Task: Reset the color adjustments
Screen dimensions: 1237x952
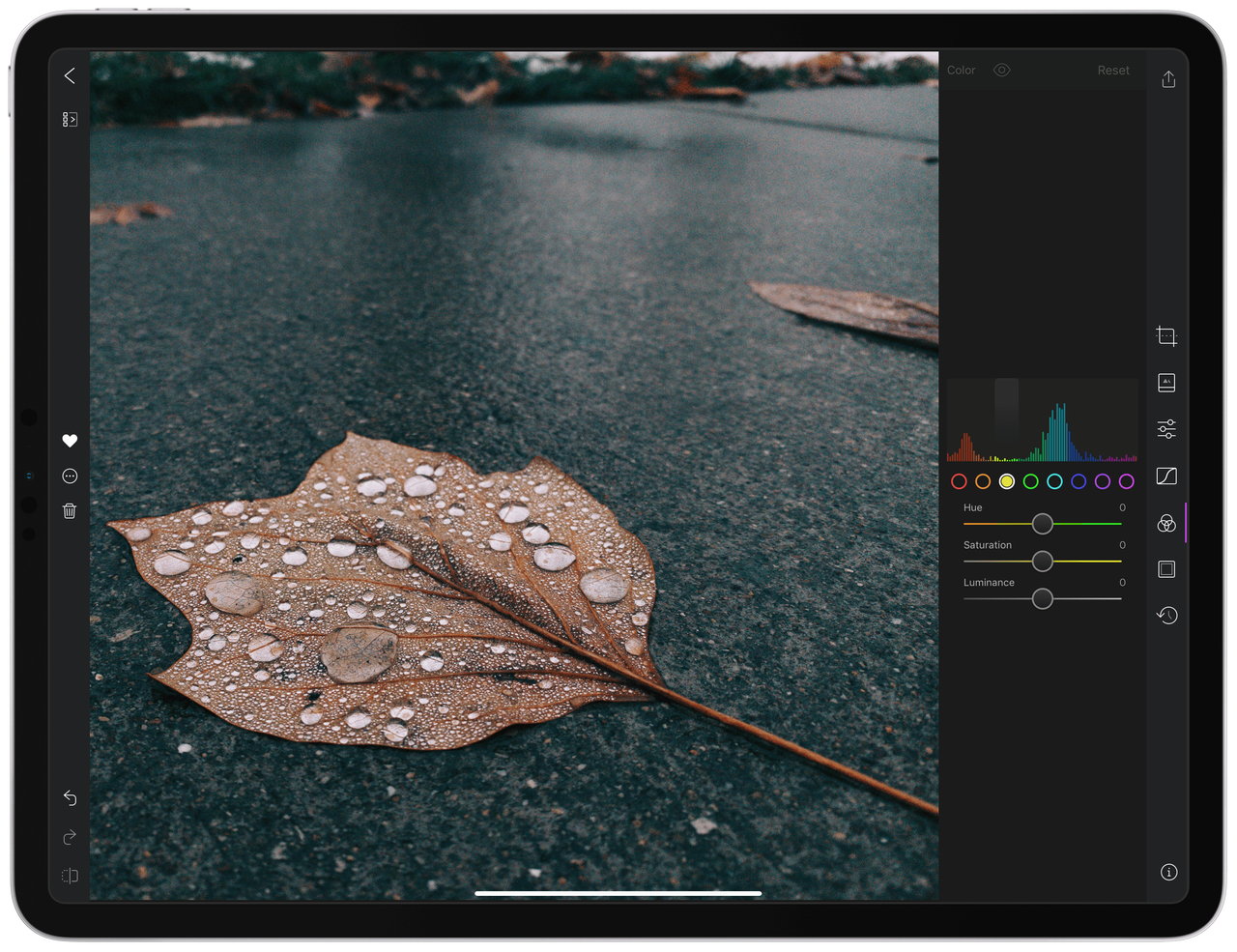Action: [1113, 71]
